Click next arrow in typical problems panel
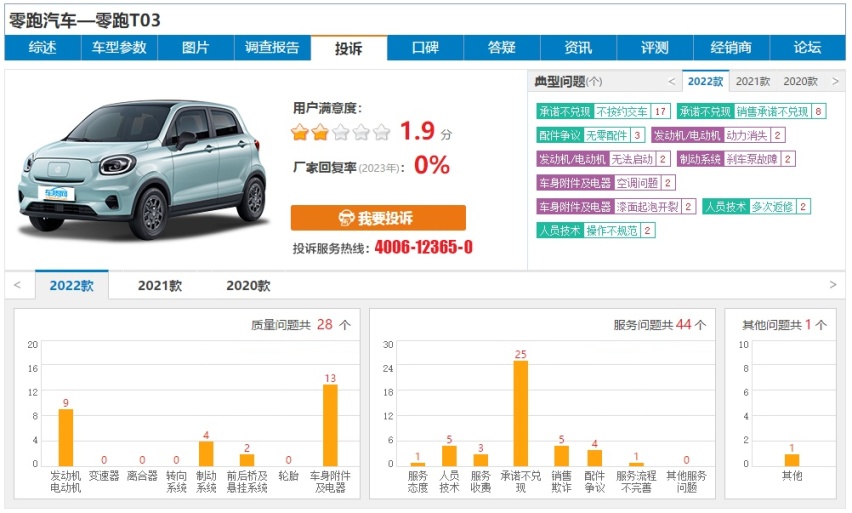The width and height of the screenshot is (852, 513). 836,82
